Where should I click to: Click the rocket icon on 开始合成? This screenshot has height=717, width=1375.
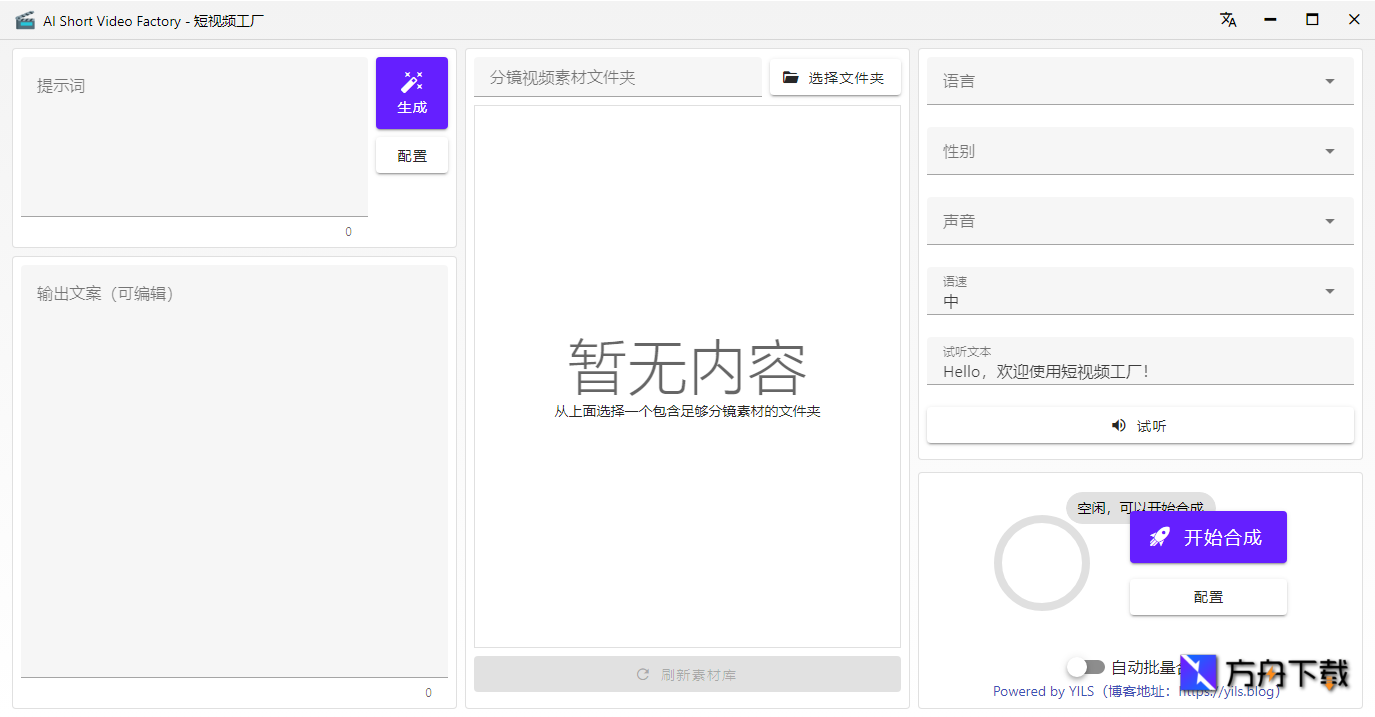1158,537
